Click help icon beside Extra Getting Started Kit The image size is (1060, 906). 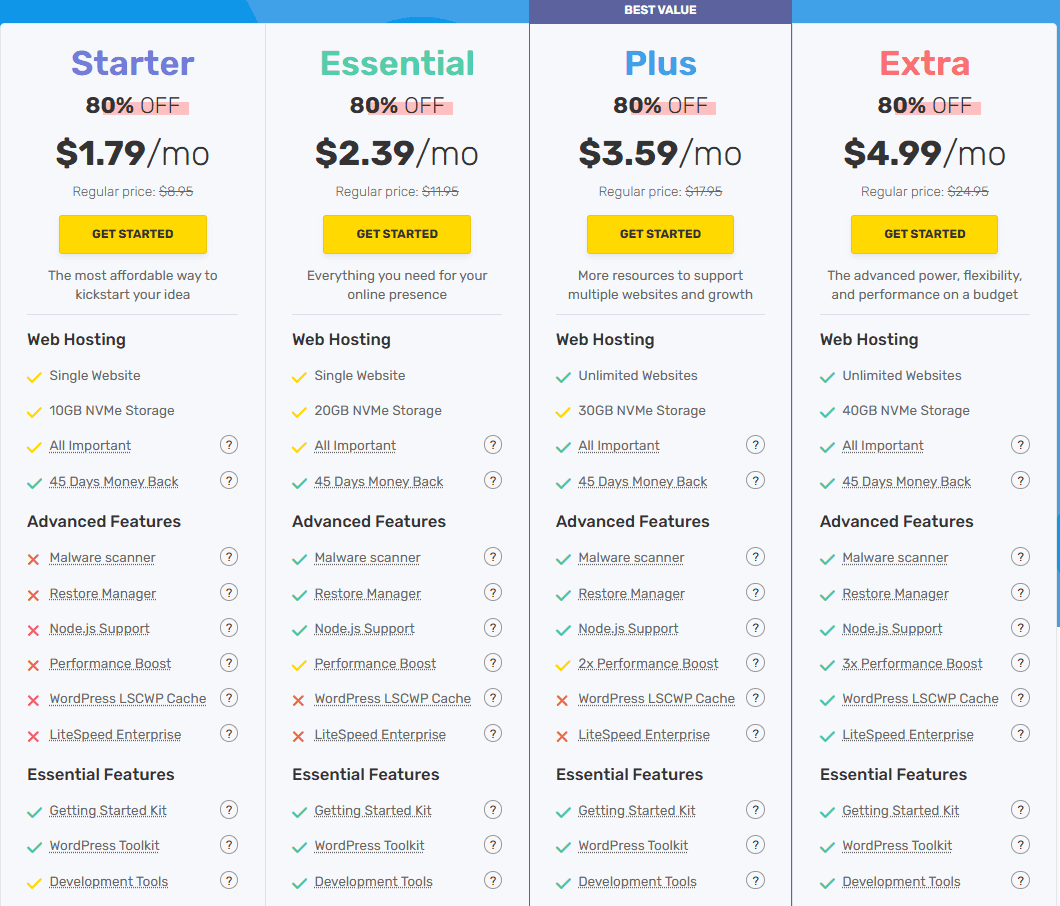[x=1020, y=810]
